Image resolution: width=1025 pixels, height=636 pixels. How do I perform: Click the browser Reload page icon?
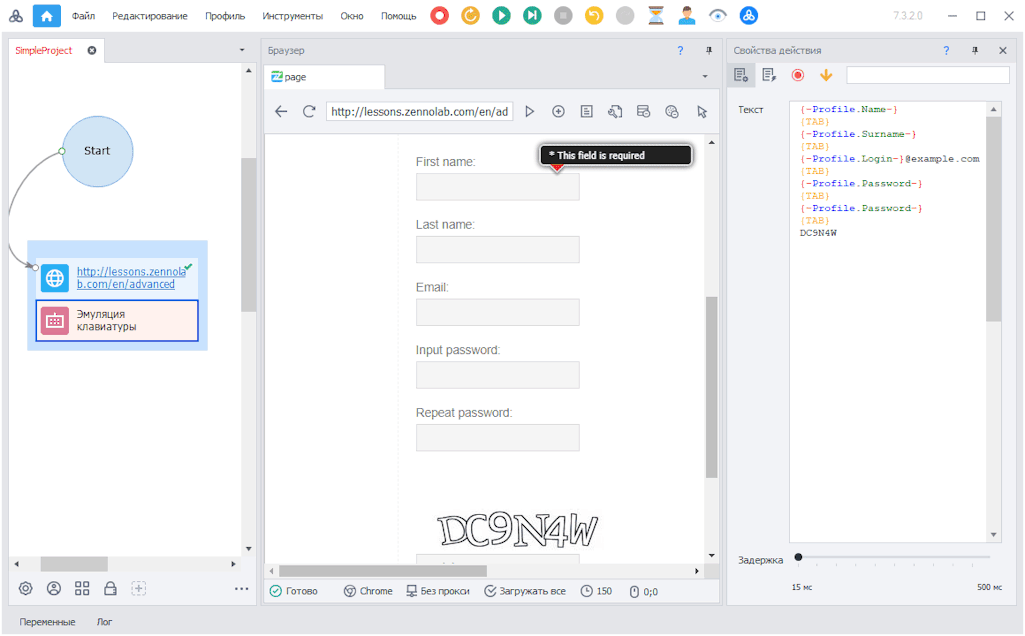click(x=309, y=112)
